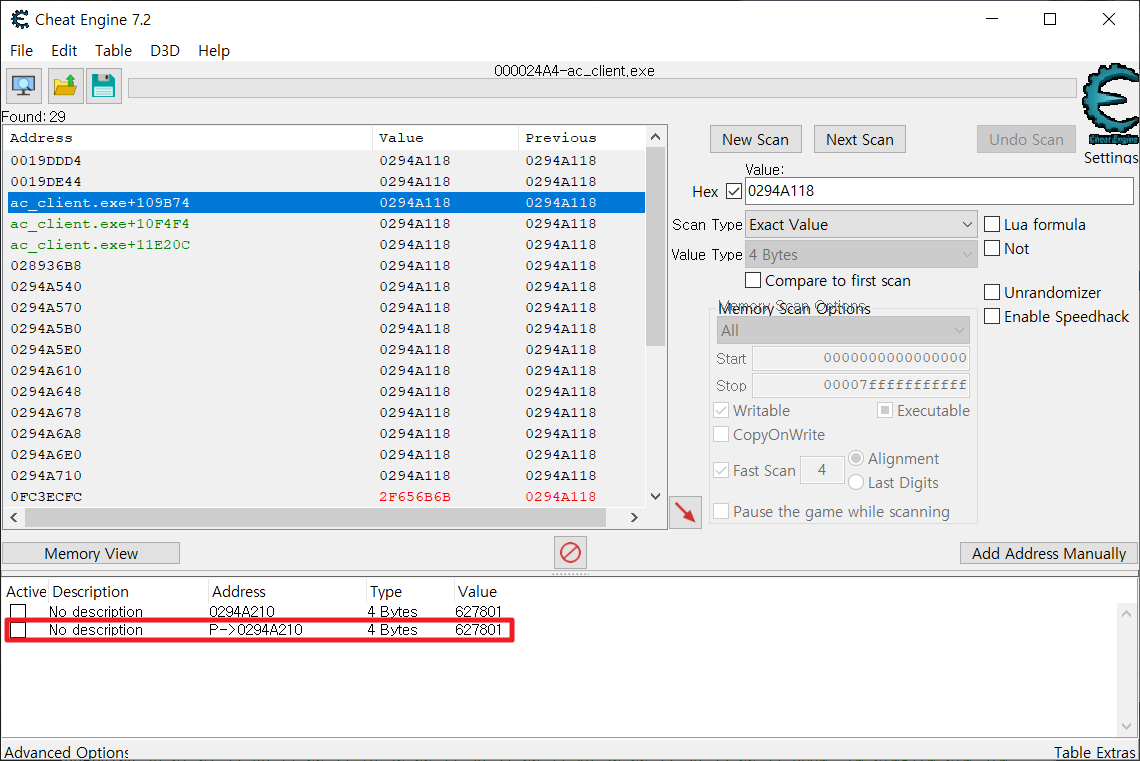The image size is (1140, 761).
Task: Click the Address column header in results
Action: click(189, 137)
